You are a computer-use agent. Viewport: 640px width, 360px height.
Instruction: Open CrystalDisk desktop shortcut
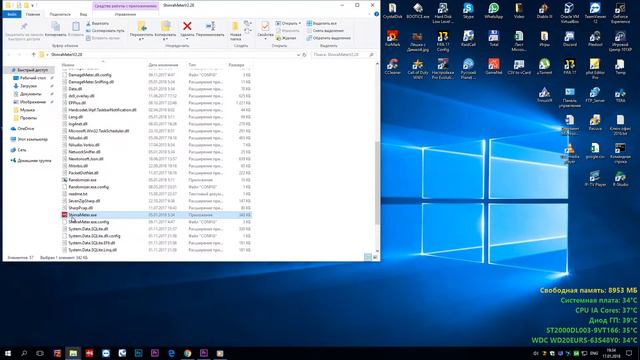[x=392, y=11]
